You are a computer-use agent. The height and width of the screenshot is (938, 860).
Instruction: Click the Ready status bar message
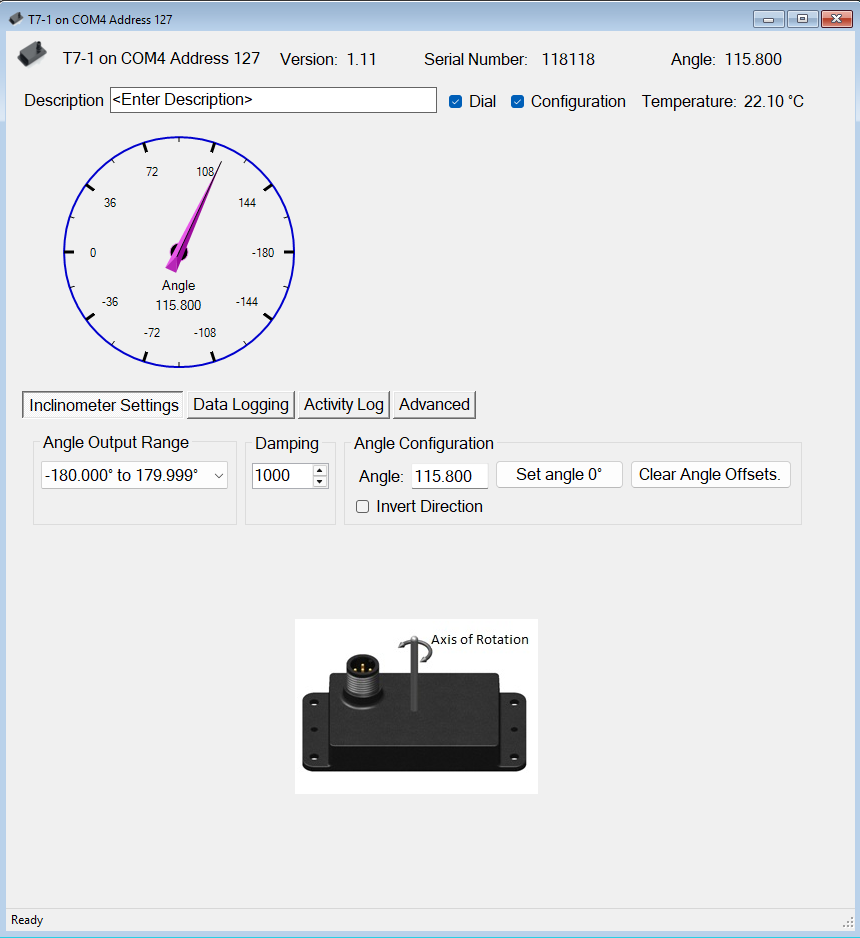tap(26, 920)
